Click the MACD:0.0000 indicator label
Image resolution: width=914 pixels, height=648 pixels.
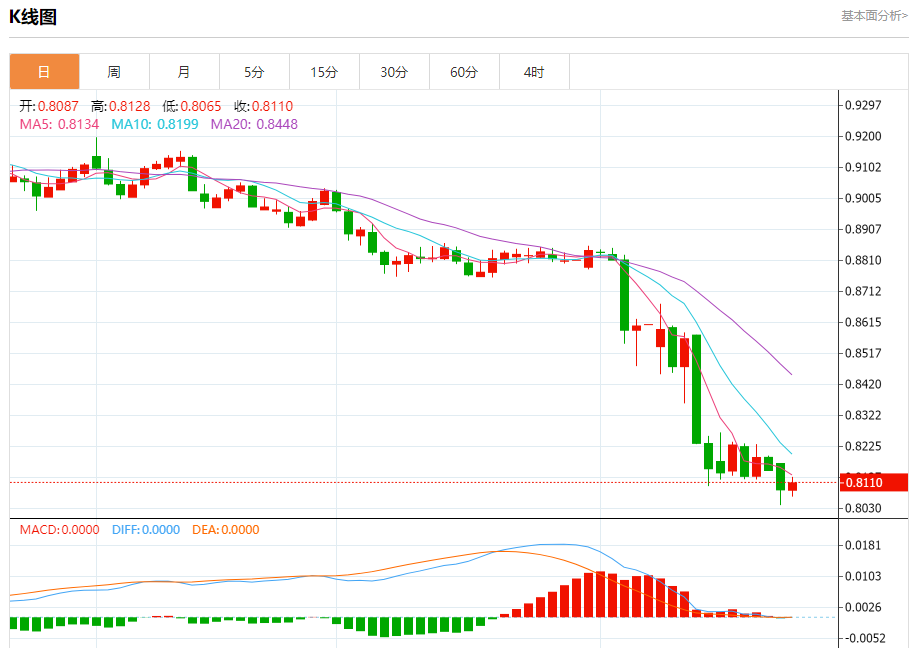pos(59,530)
